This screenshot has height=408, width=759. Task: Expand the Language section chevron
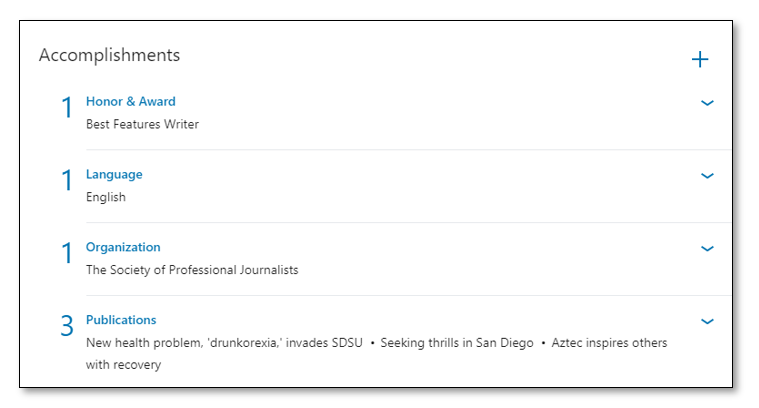pyautogui.click(x=707, y=176)
